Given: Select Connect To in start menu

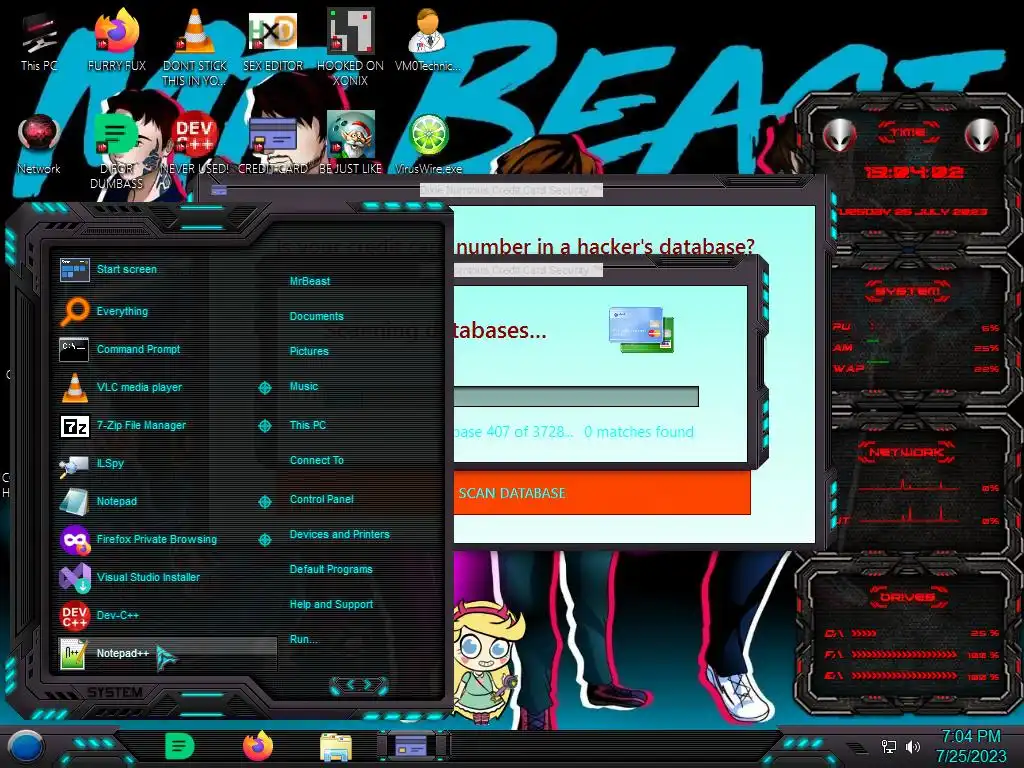Looking at the screenshot, I should tap(316, 460).
